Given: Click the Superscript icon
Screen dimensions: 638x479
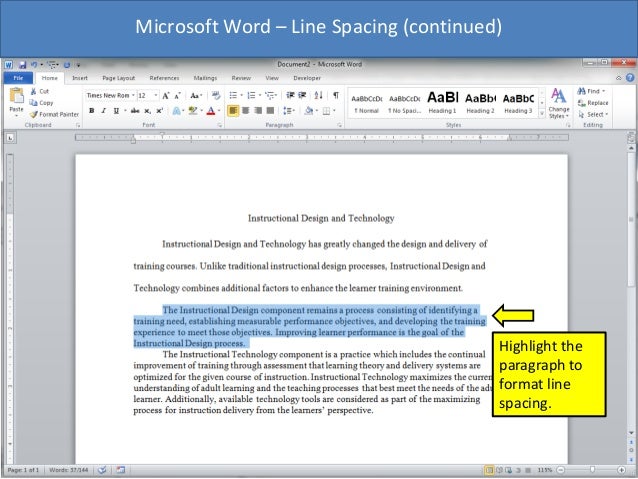Looking at the screenshot, I should [x=160, y=111].
